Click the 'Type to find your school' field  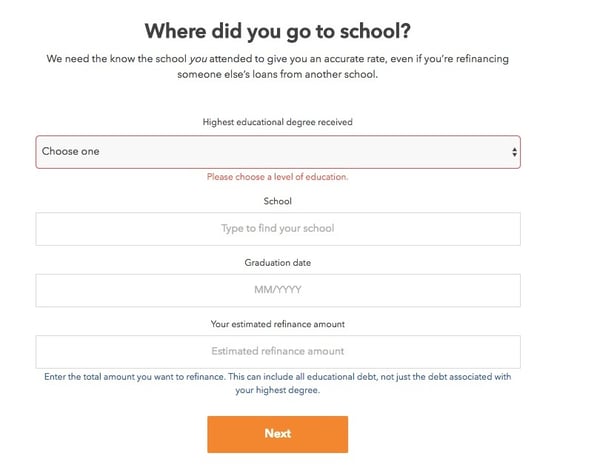pos(278,229)
